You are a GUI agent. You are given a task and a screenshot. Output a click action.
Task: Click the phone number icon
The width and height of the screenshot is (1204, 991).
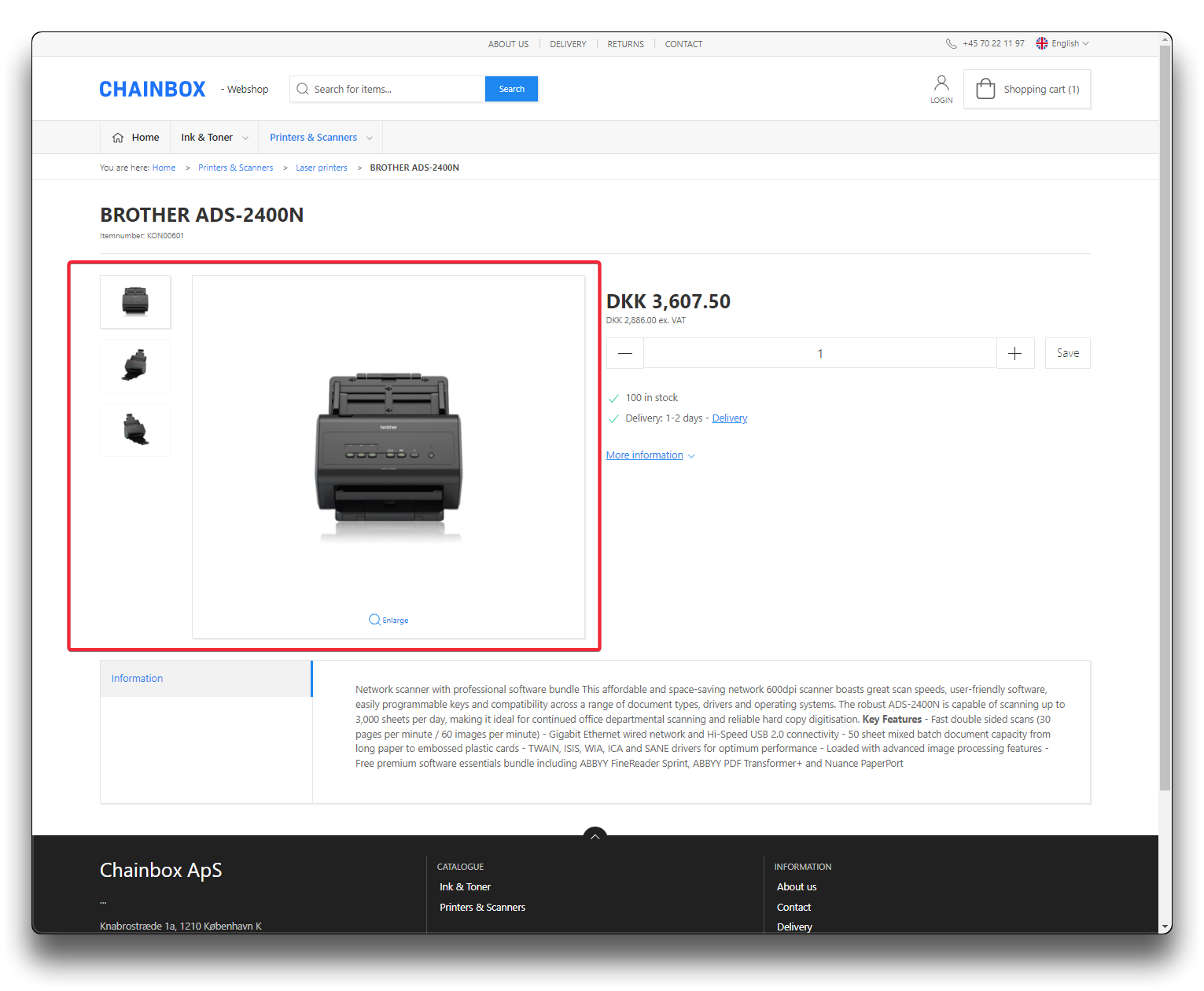(x=951, y=44)
